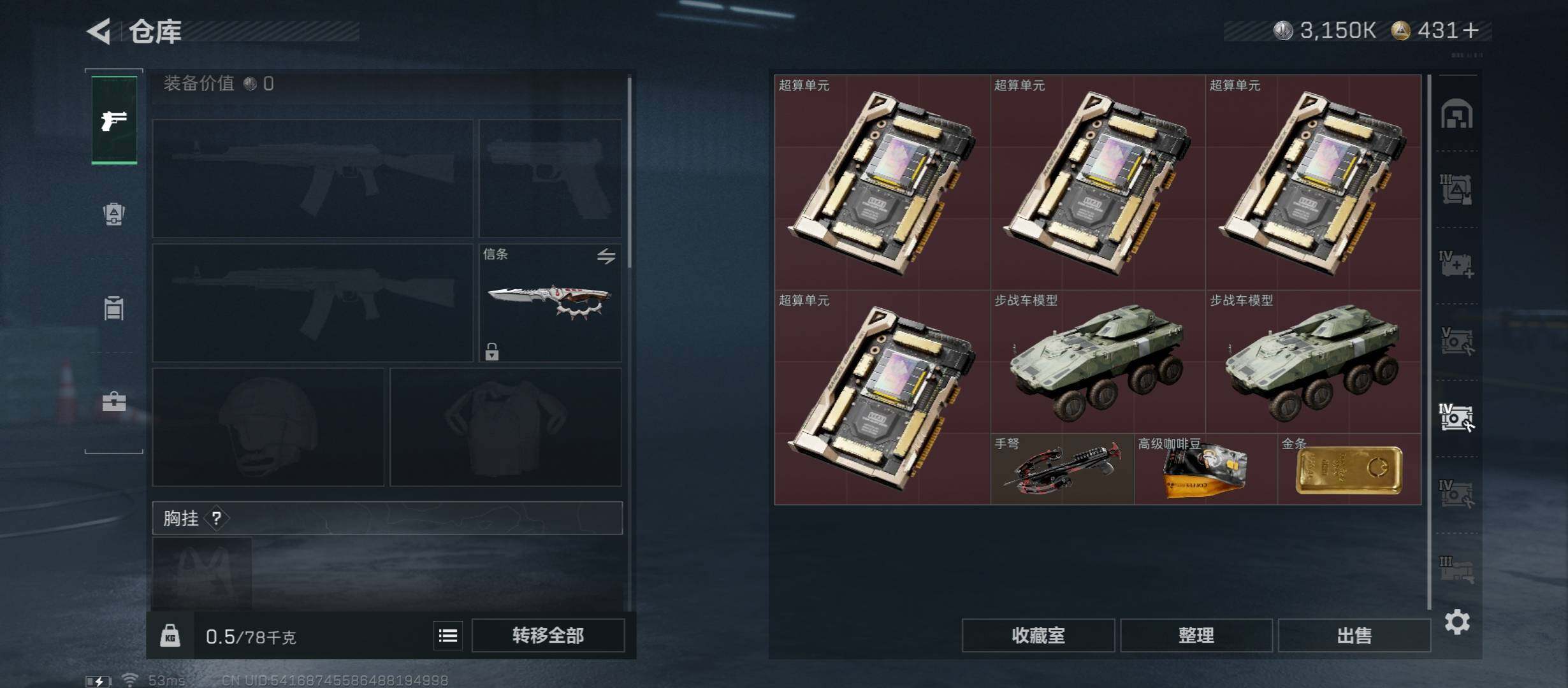The width and height of the screenshot is (1568, 688).
Task: Select the pistol weapons loadout tab
Action: pos(114,120)
